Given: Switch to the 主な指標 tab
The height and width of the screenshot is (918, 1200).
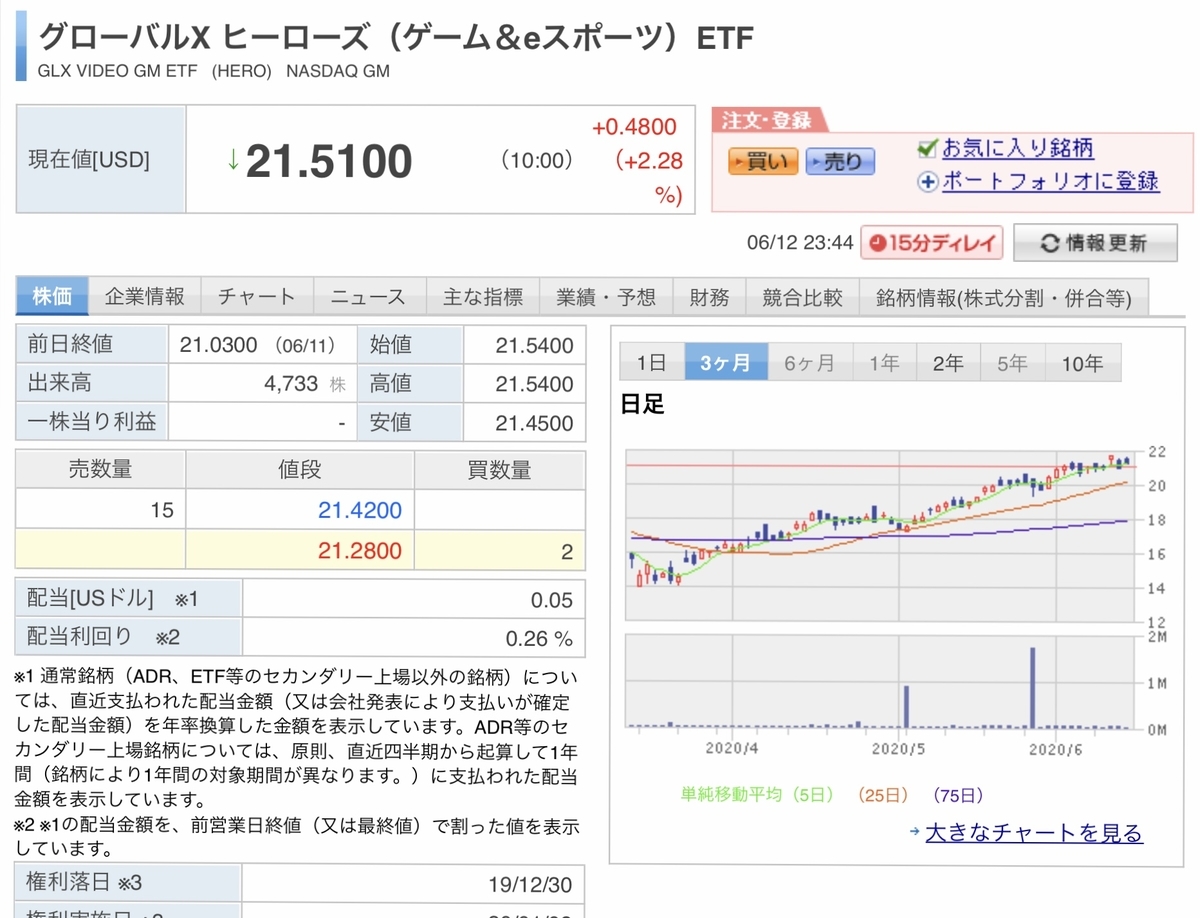Looking at the screenshot, I should point(483,297).
